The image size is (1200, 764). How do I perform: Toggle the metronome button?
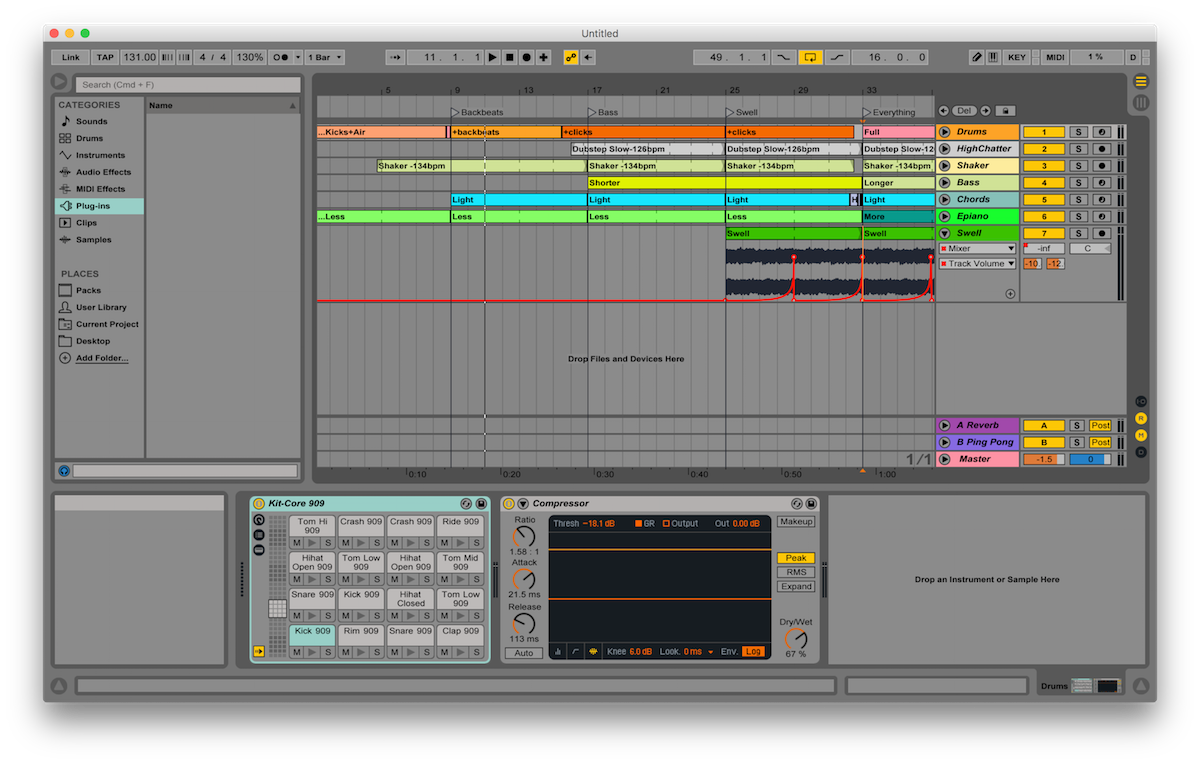coord(282,57)
